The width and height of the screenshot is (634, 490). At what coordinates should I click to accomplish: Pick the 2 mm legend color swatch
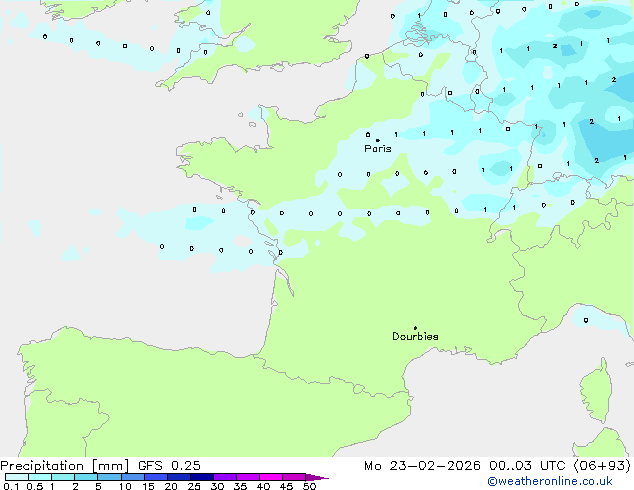tap(86, 477)
